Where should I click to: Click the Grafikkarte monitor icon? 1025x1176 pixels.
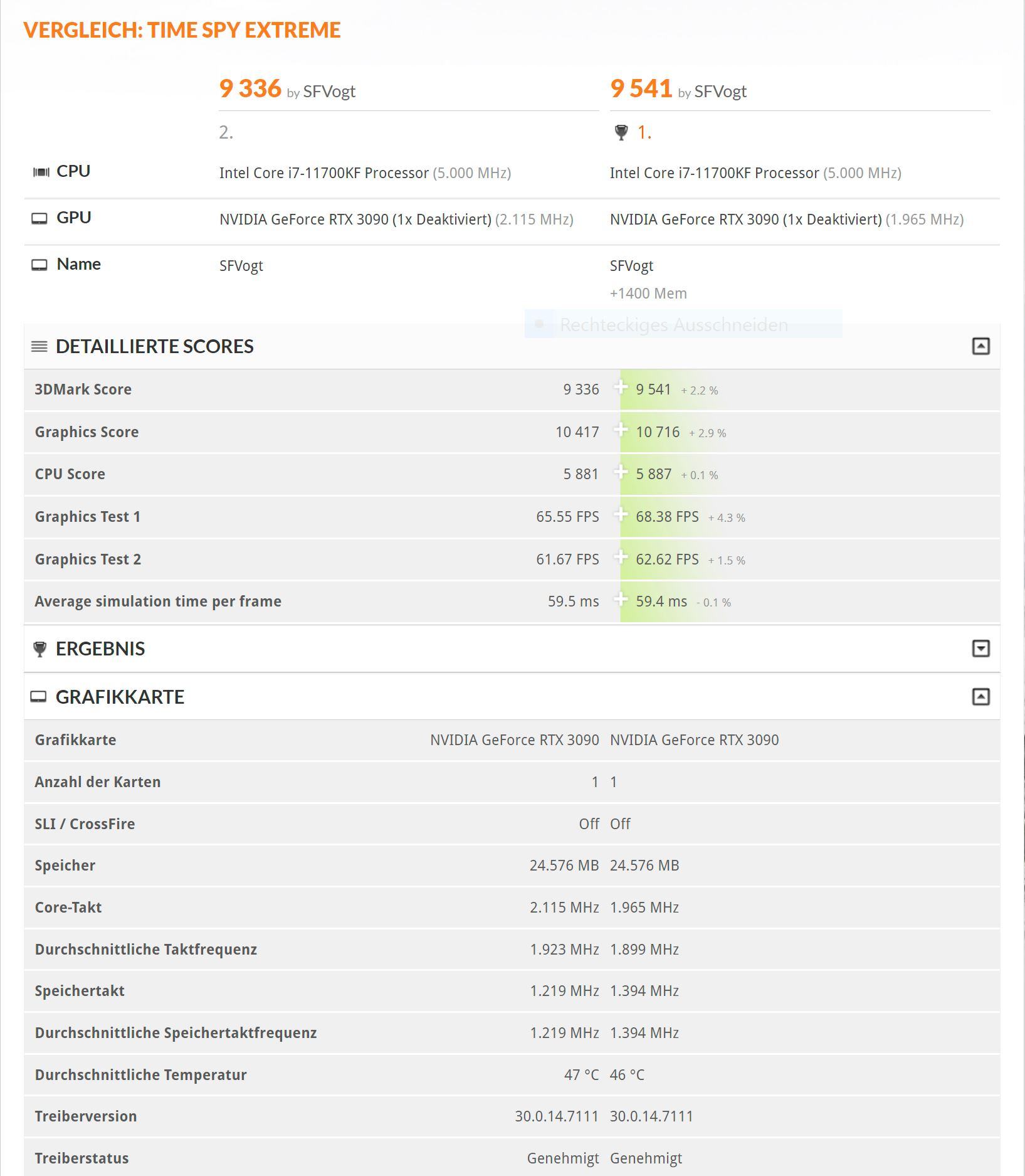coord(39,697)
